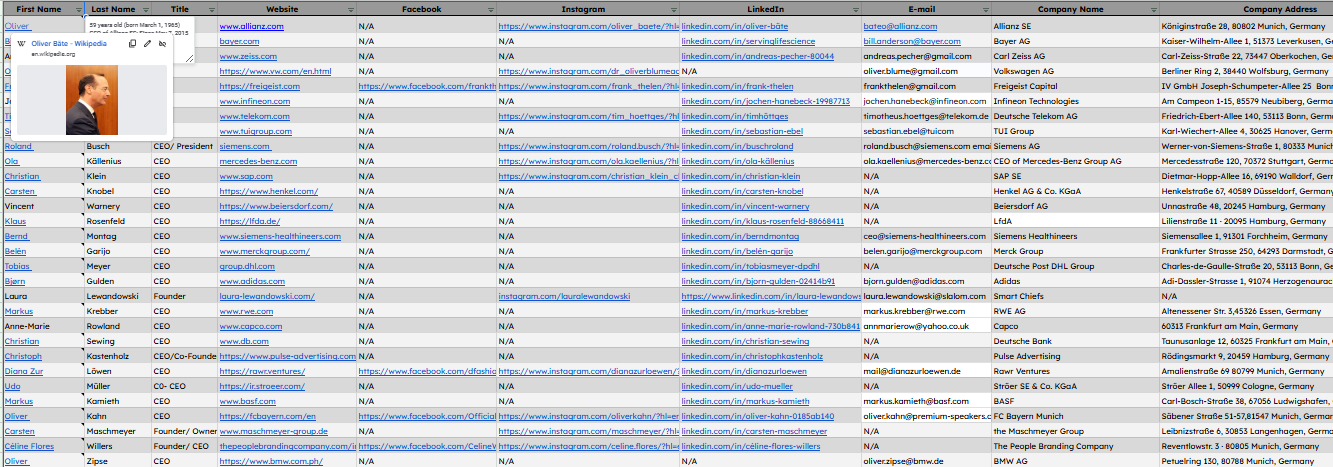Select the 'Volkswagen AG' company cell

pyautogui.click(x=1075, y=71)
